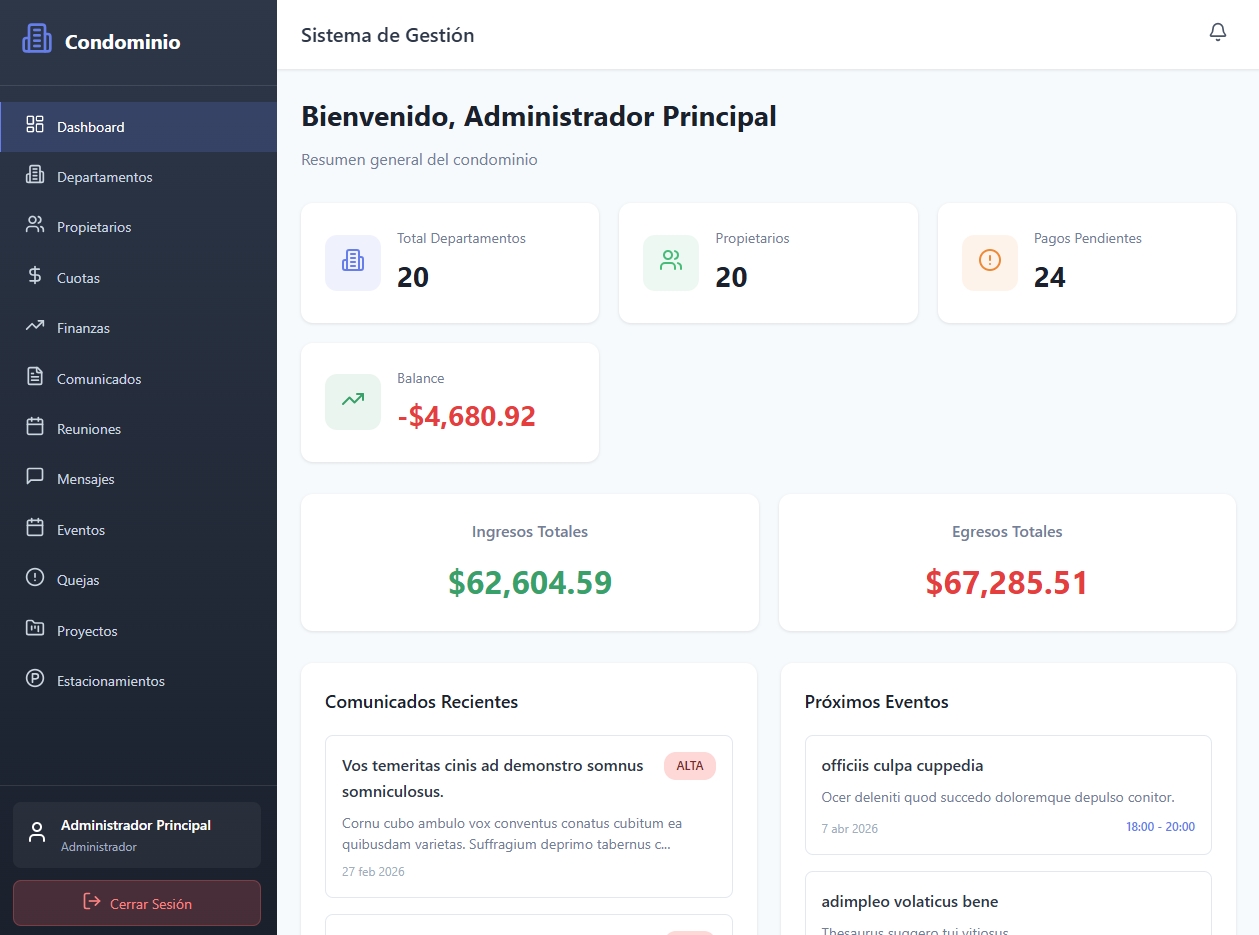Click the notification bell icon

(1217, 33)
